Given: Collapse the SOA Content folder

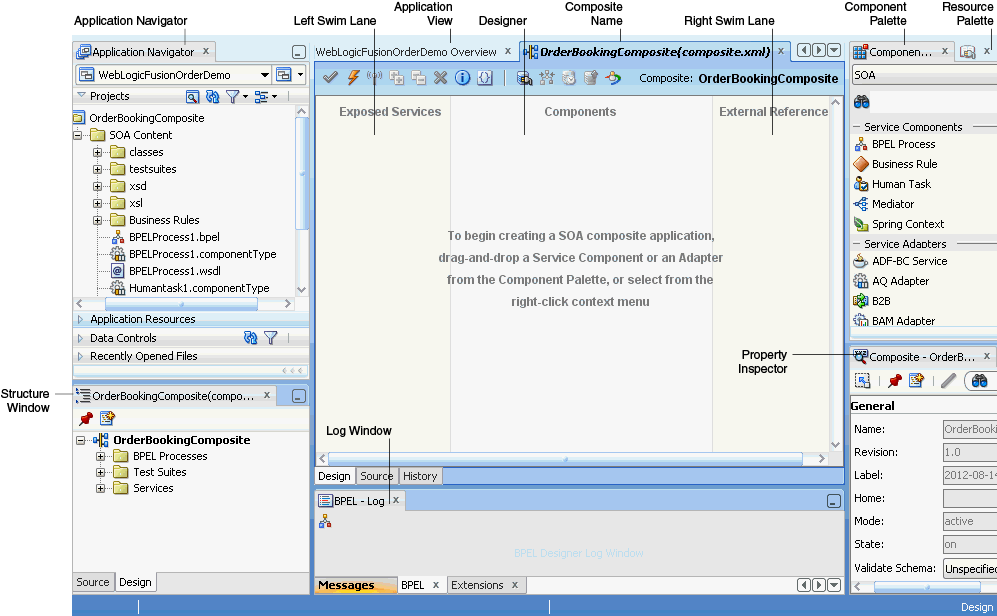Looking at the screenshot, I should pos(78,135).
